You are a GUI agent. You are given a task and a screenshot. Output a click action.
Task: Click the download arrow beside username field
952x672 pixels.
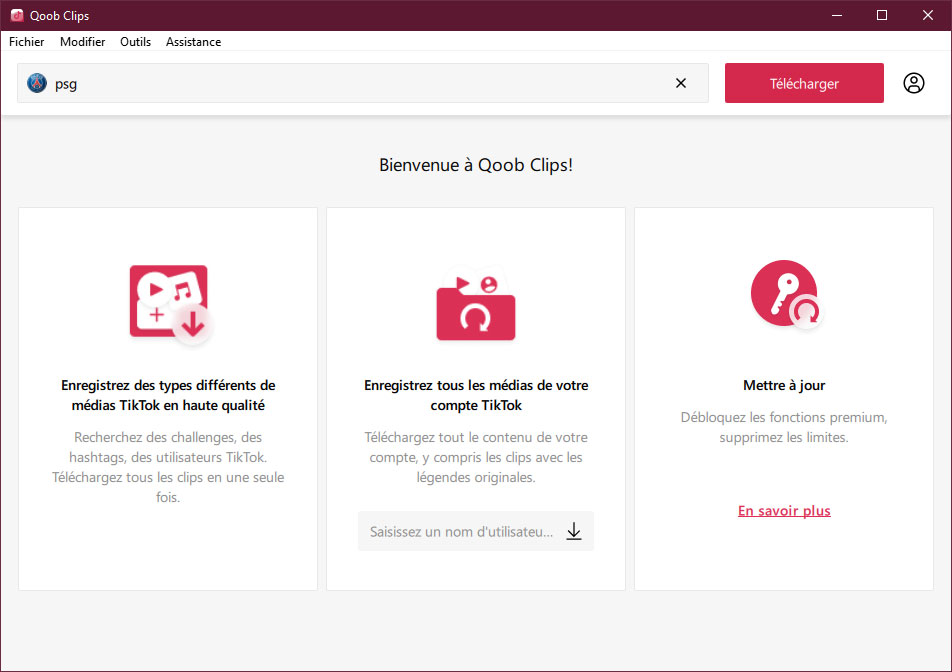click(x=574, y=531)
